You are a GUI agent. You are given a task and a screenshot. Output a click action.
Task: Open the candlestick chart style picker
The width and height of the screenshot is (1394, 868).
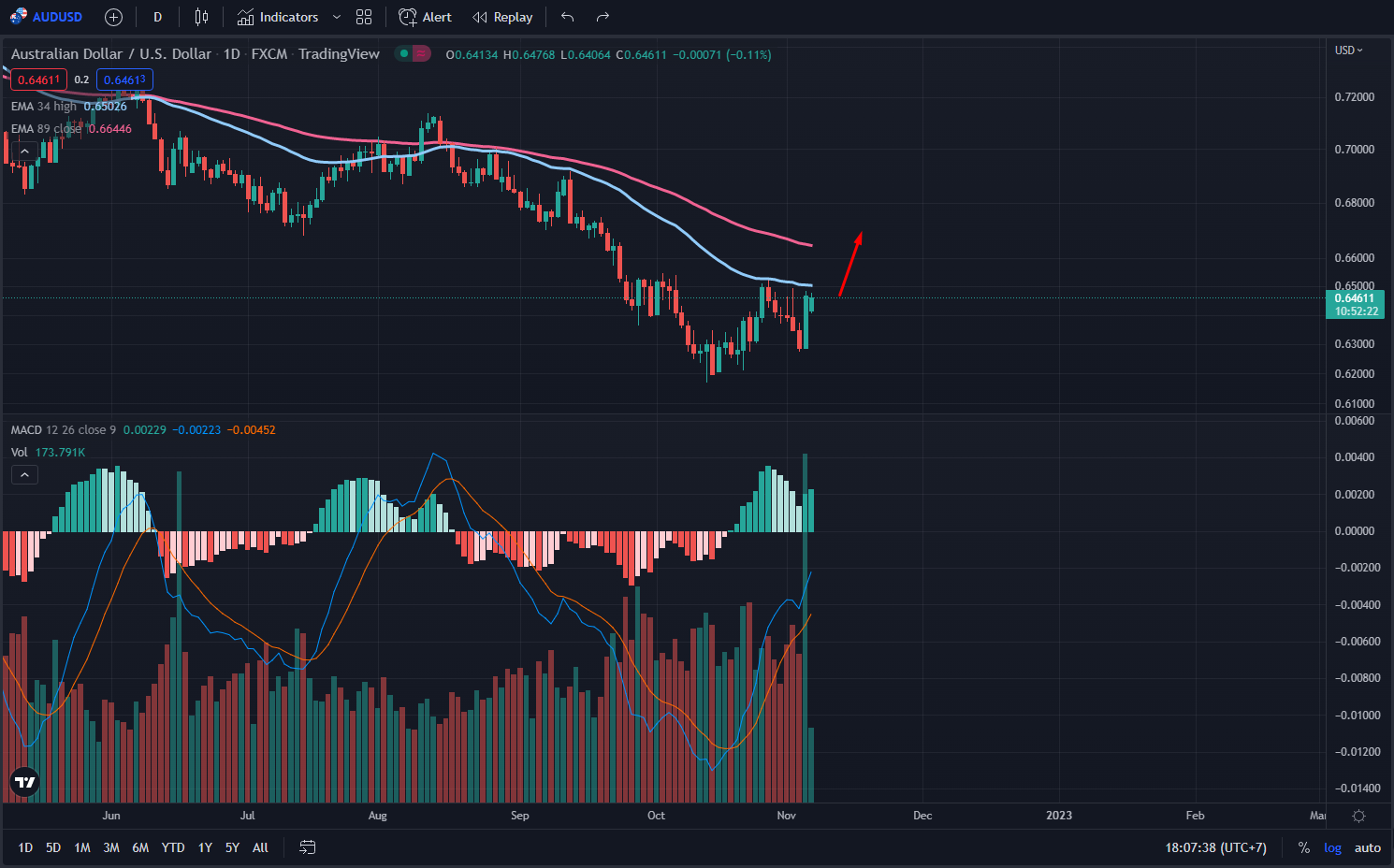[x=201, y=17]
